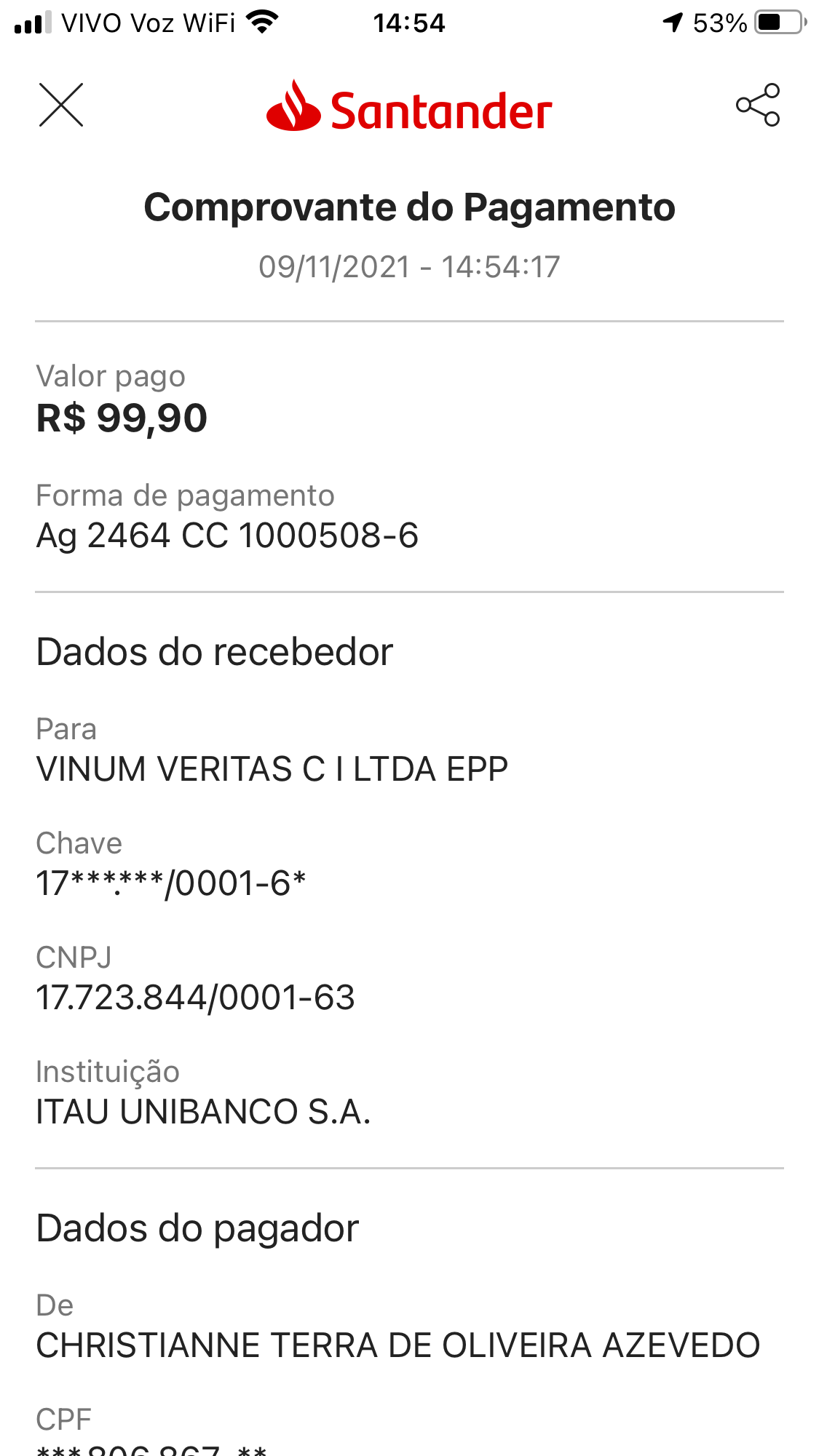Tap the WiFi status icon
Screen dimensions: 819x1456
tap(263, 22)
